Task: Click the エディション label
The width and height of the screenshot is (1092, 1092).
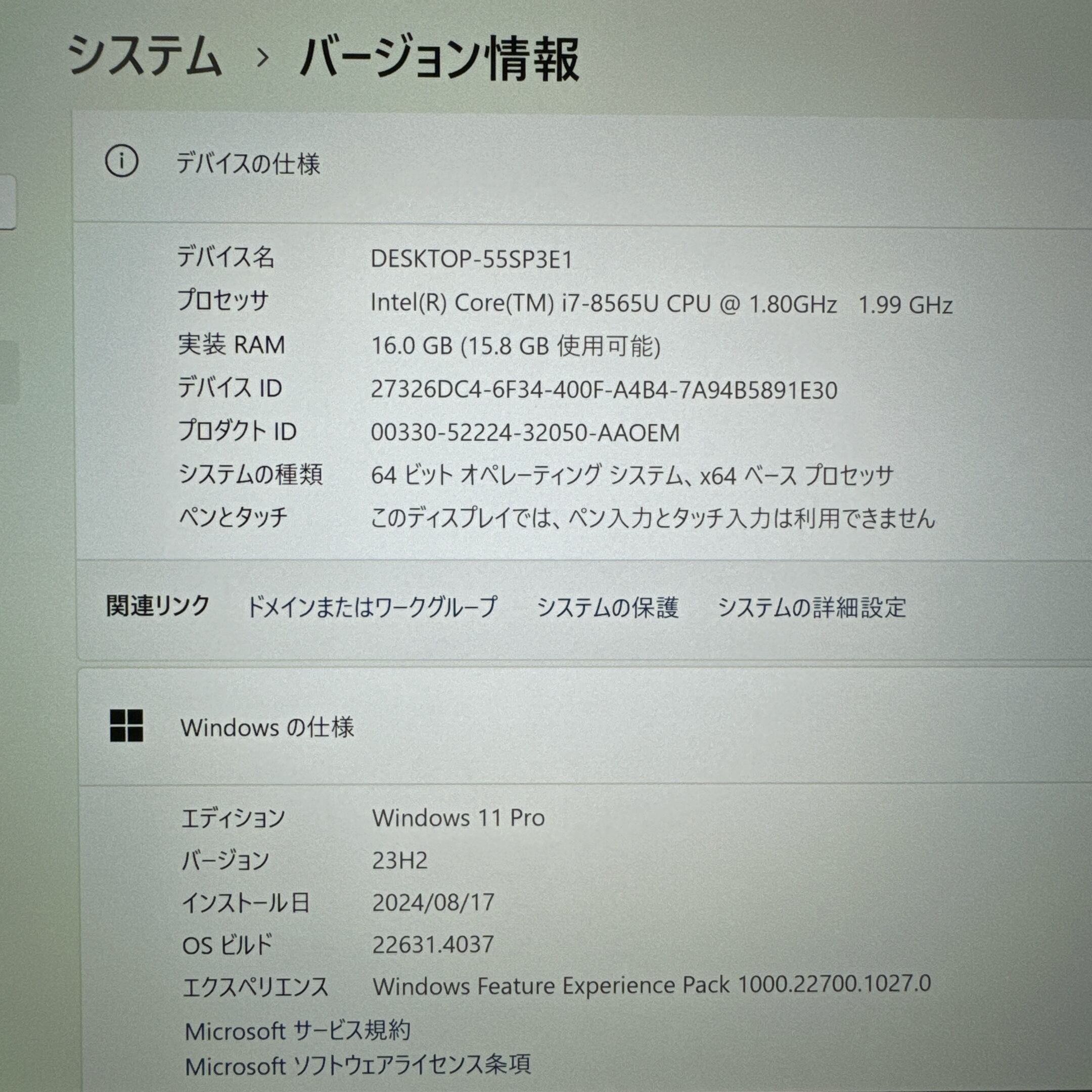Action: [233, 818]
